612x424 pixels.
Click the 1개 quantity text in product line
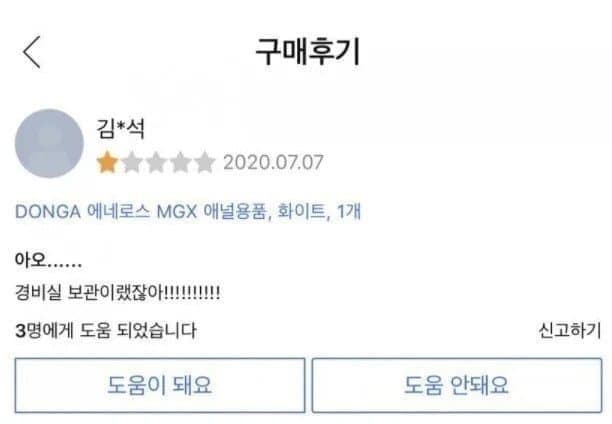click(349, 211)
